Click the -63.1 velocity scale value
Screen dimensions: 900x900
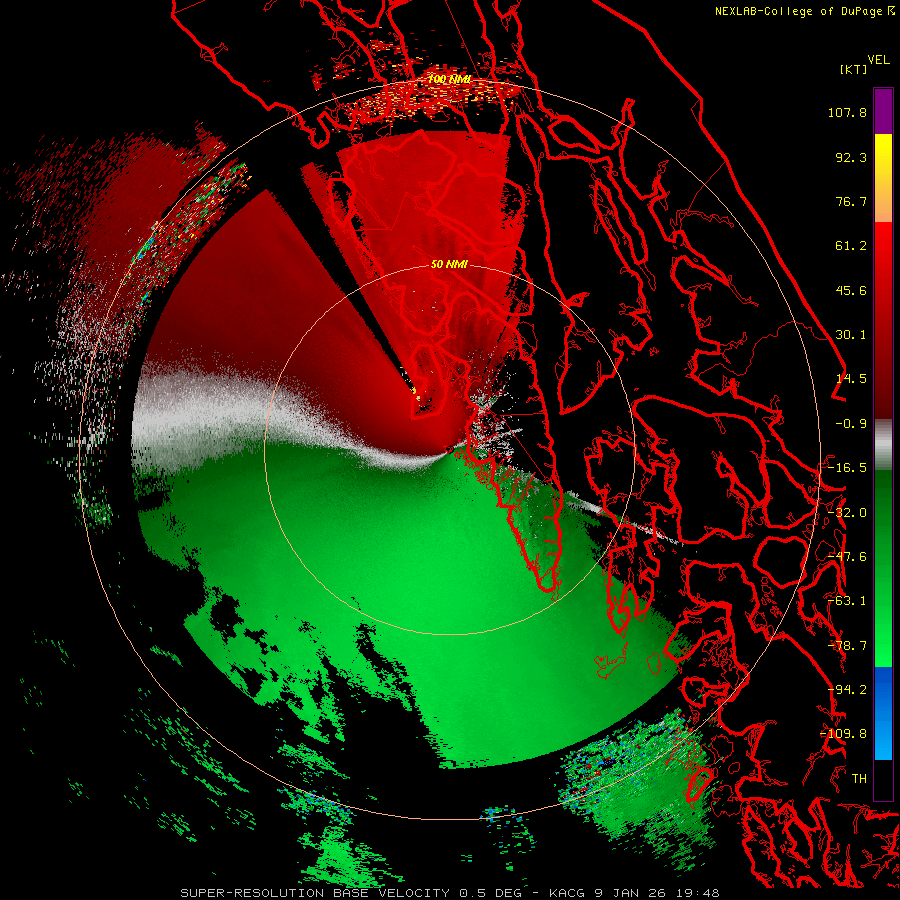pos(847,601)
